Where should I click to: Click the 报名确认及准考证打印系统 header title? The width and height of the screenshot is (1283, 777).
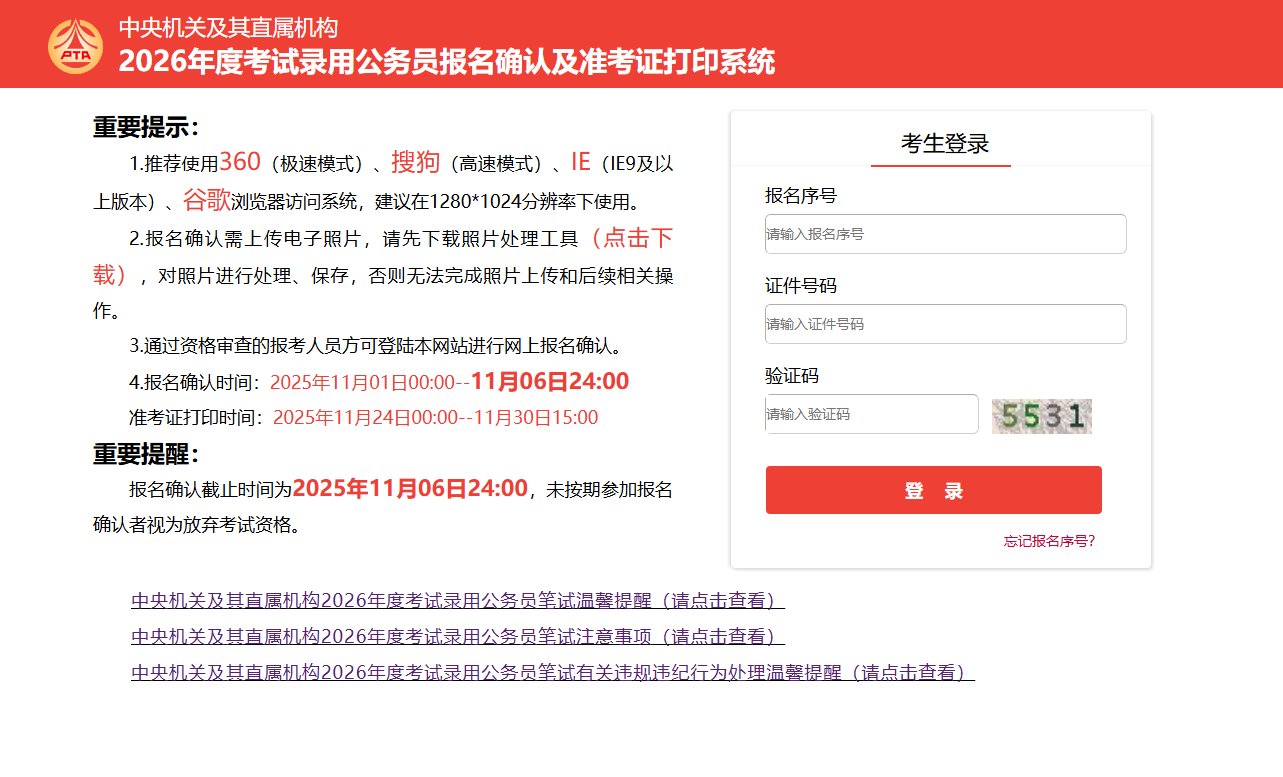click(x=447, y=61)
